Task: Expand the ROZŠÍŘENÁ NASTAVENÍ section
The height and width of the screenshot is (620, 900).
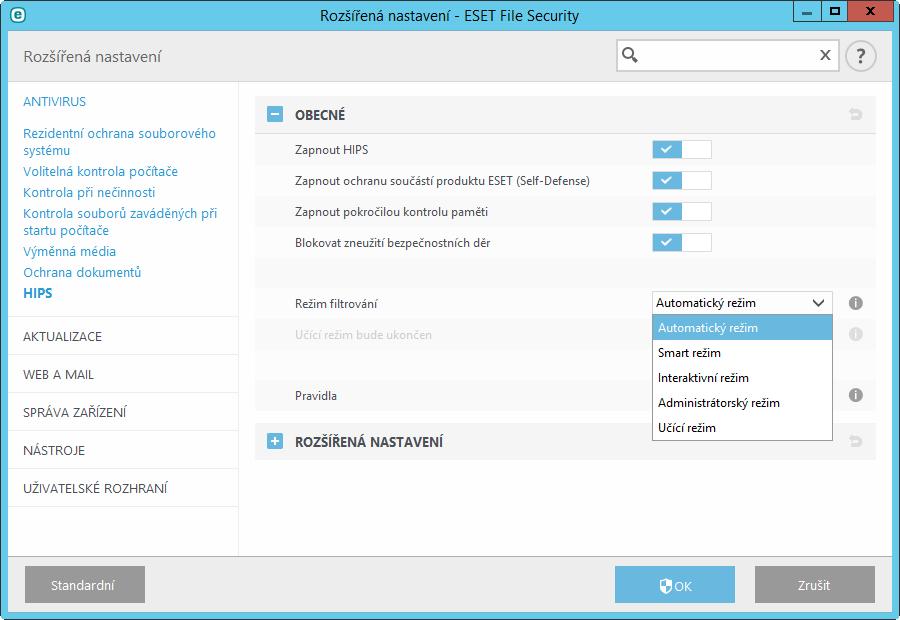Action: coord(275,441)
